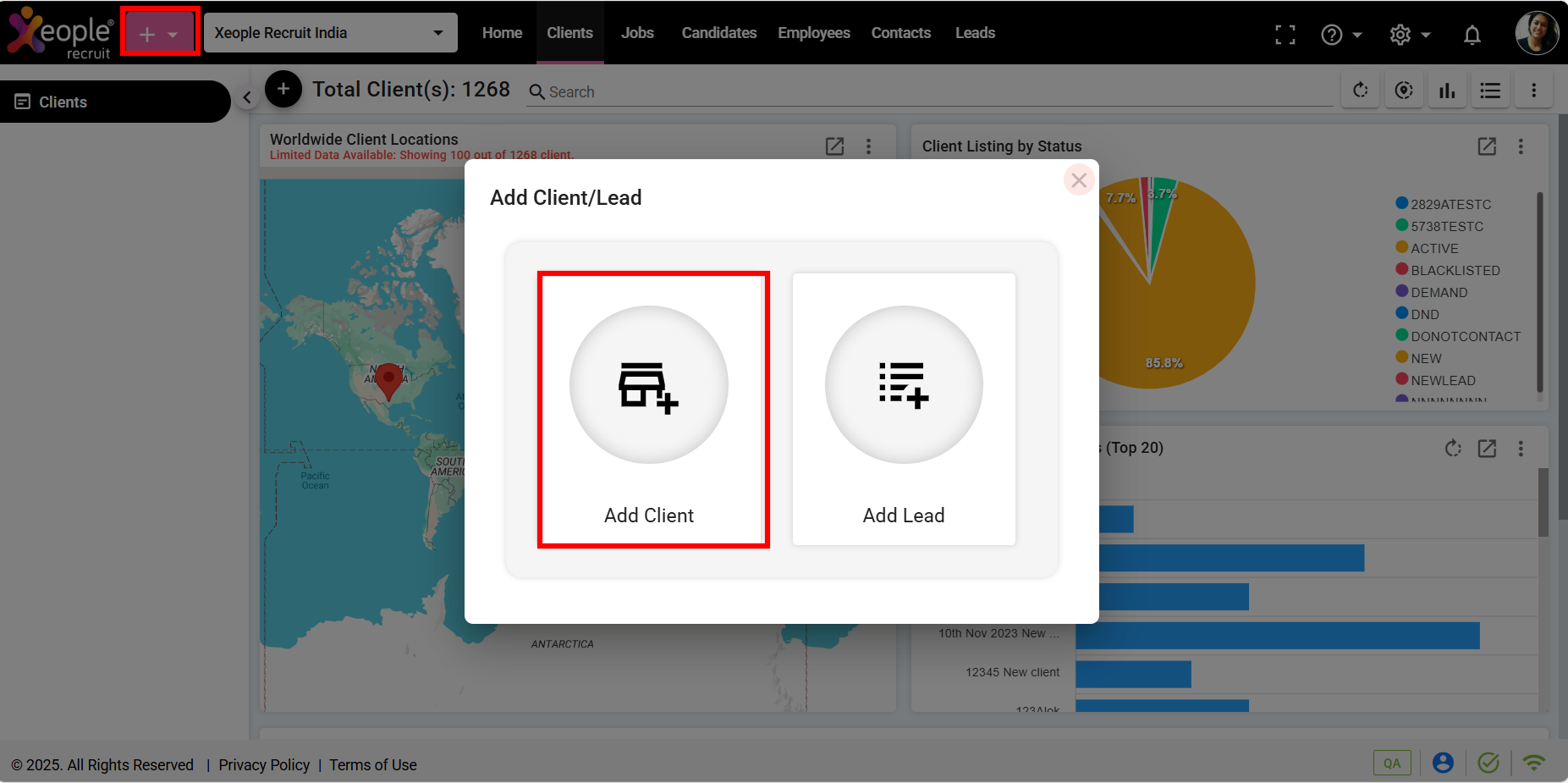
Task: Click the QA environment badge
Action: (x=1392, y=763)
